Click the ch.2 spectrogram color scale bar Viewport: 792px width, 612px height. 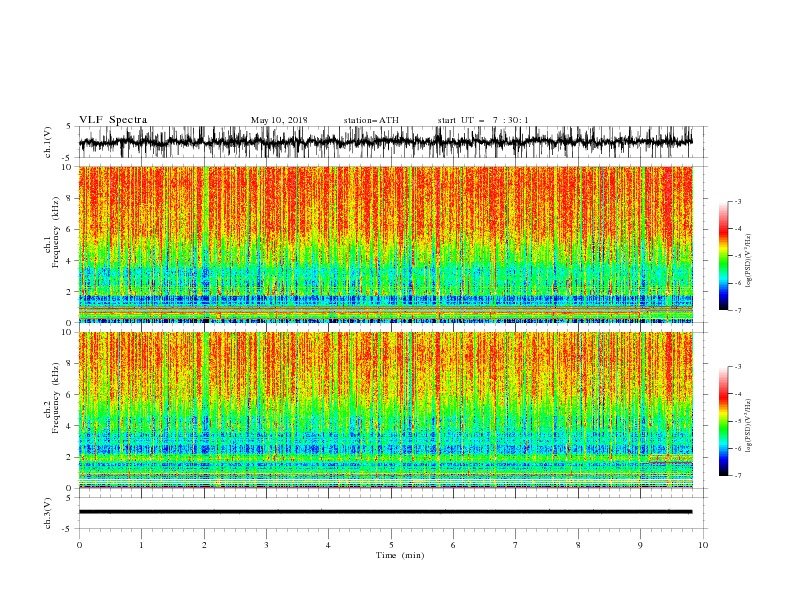(724, 421)
